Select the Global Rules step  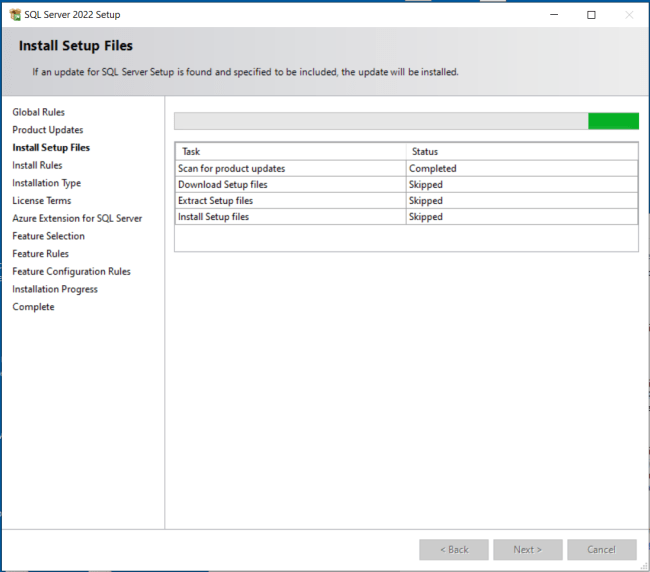39,112
